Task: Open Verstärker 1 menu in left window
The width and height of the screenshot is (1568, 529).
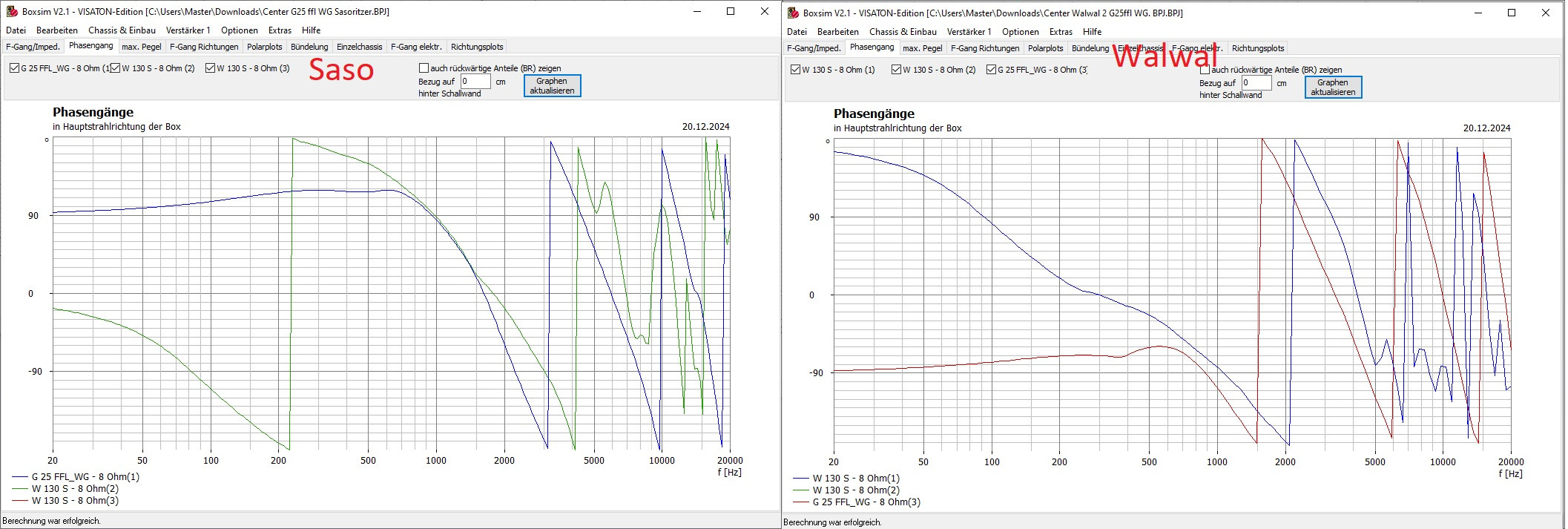Action: tap(188, 30)
